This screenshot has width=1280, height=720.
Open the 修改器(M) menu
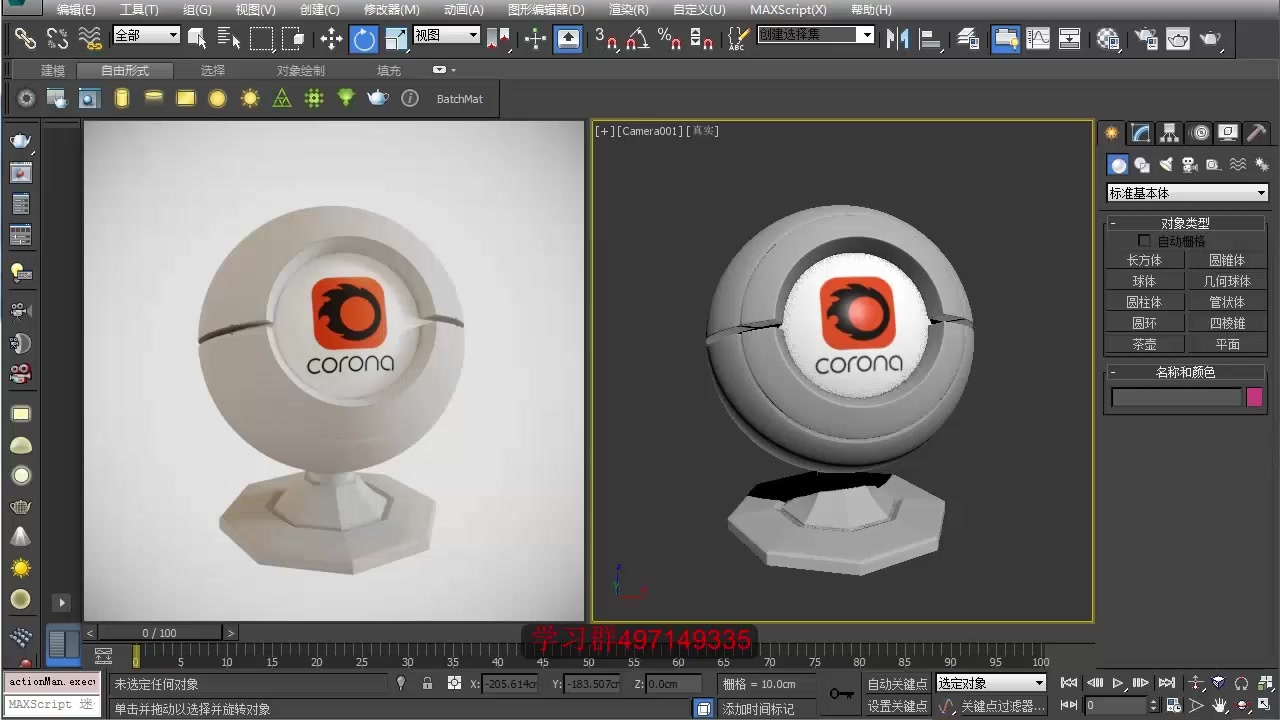tap(391, 10)
